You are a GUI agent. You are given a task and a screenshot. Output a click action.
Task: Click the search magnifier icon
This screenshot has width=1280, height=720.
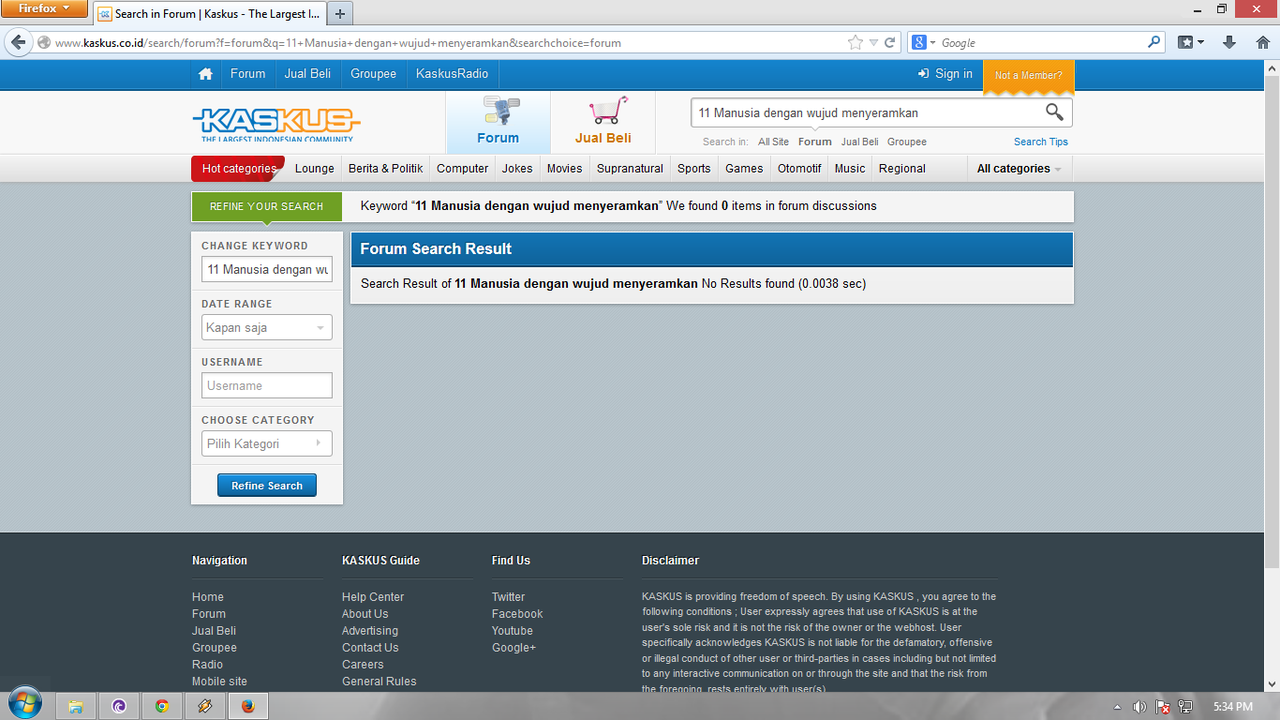click(1054, 112)
